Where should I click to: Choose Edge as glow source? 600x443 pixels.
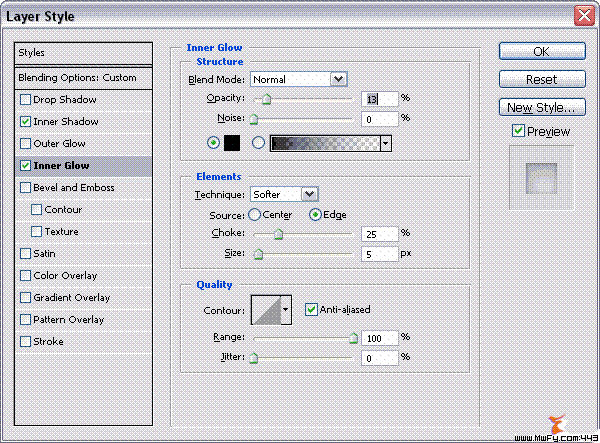[x=315, y=215]
